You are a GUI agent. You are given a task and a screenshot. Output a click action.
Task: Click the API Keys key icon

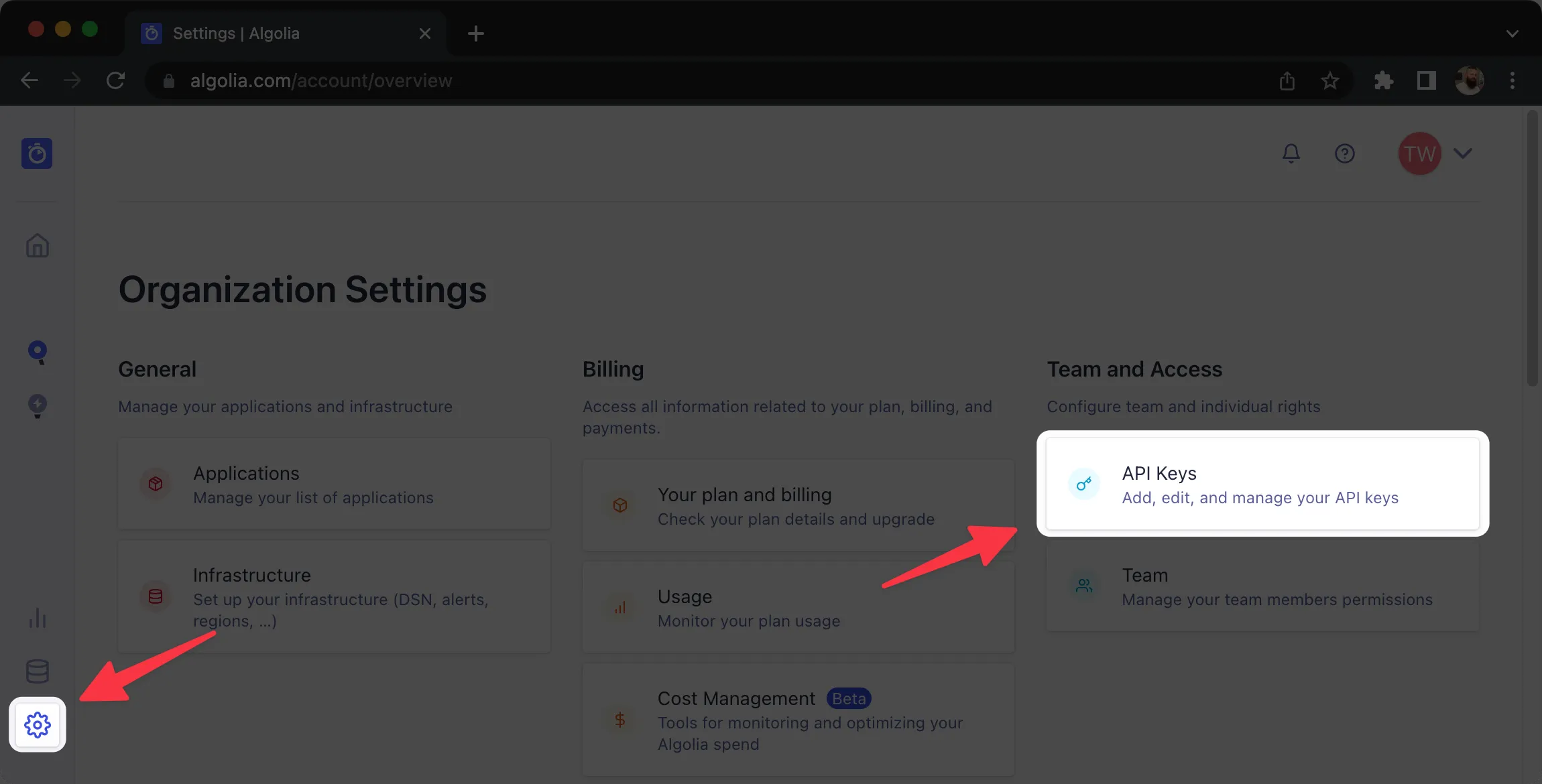(1084, 484)
